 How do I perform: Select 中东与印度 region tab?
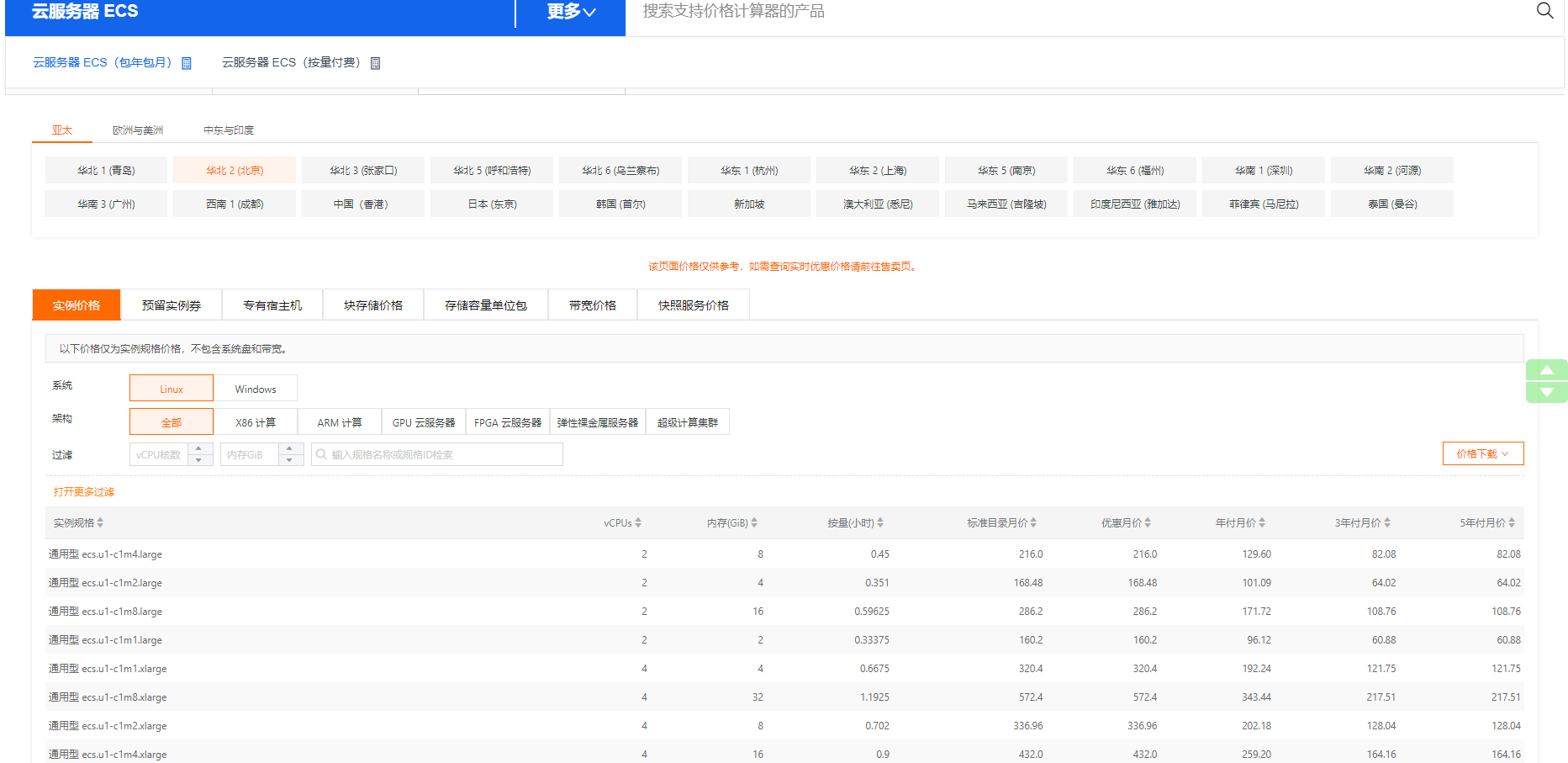tap(229, 130)
